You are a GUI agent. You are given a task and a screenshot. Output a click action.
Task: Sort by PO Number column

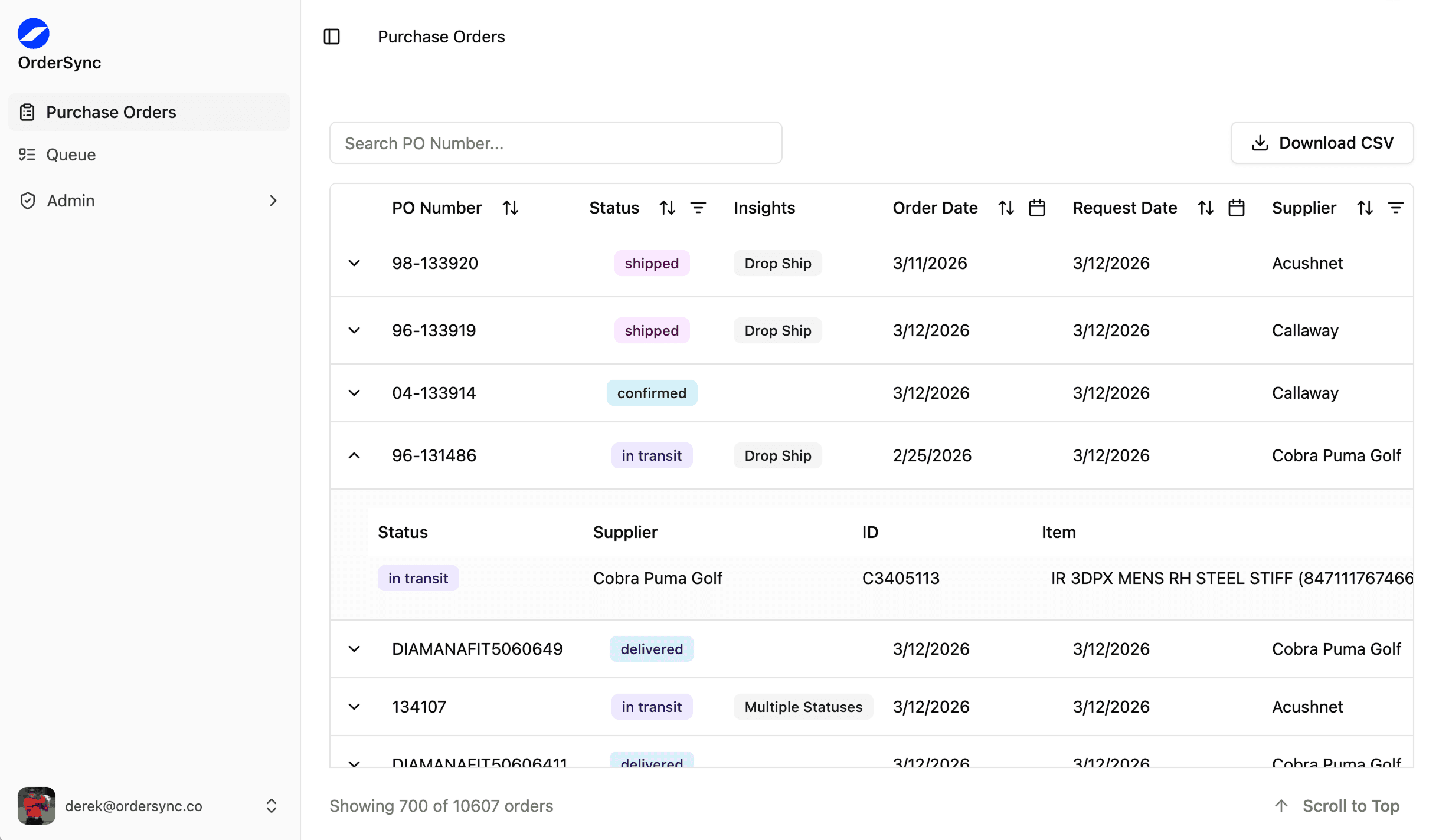tap(511, 208)
